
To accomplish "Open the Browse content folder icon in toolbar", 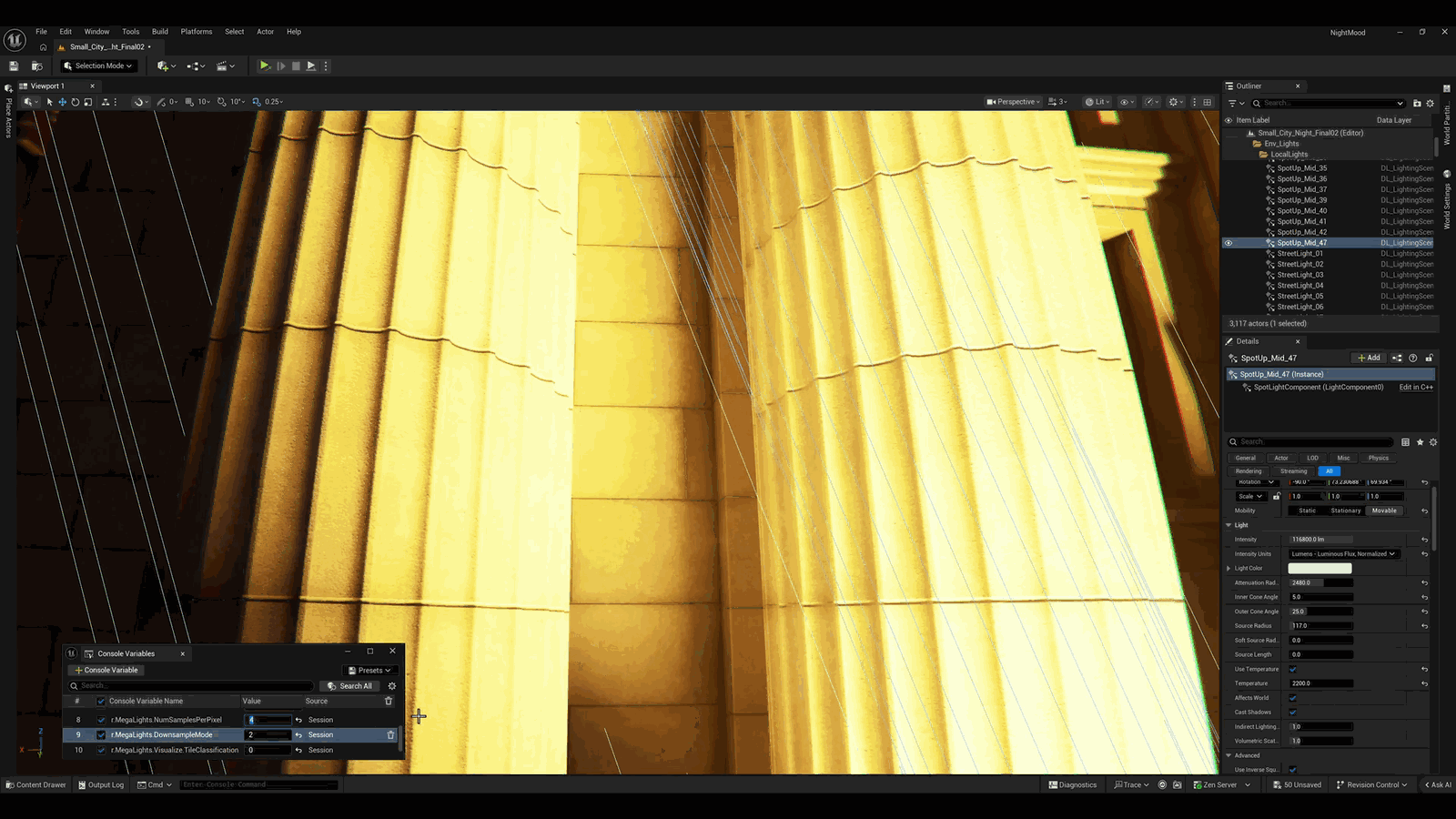I will 37,66.
